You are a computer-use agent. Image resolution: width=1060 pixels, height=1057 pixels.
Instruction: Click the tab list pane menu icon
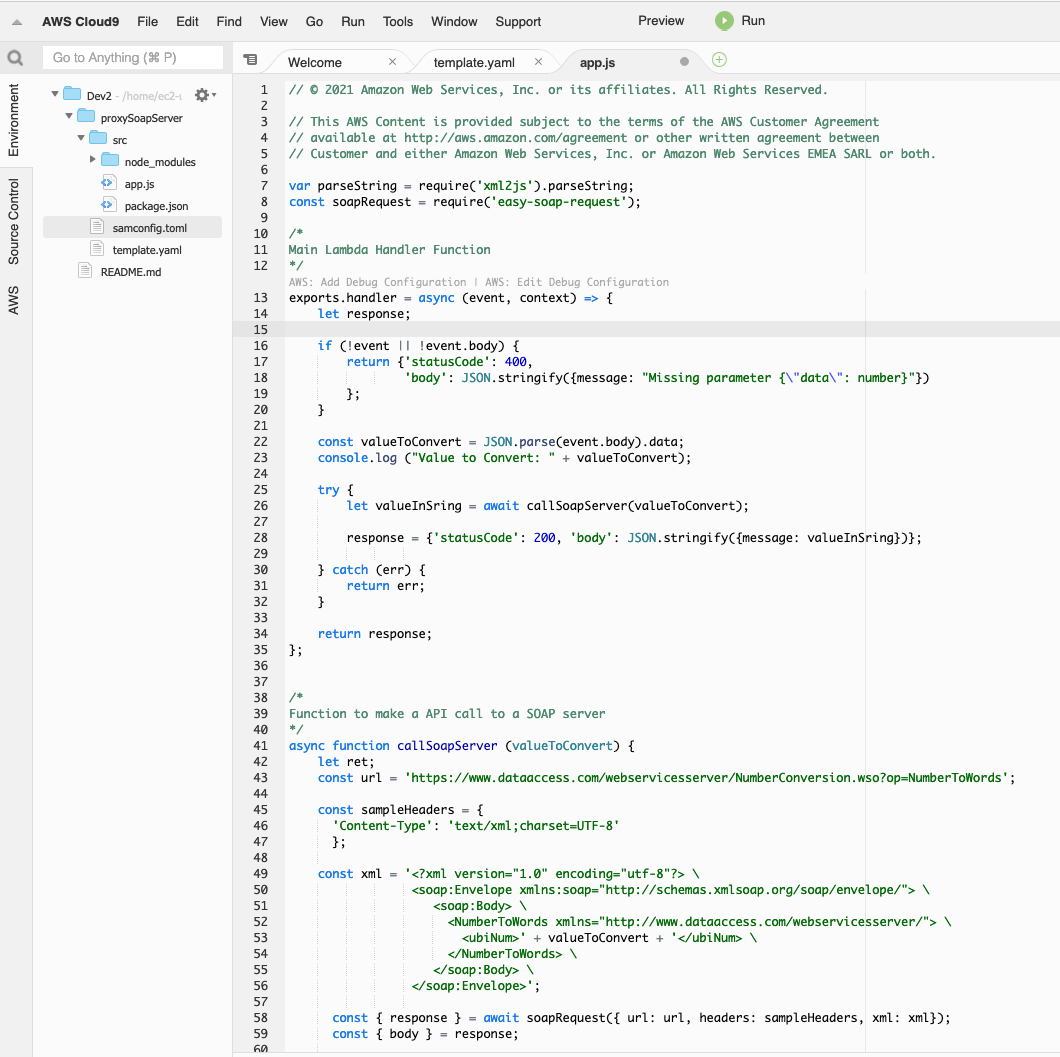click(250, 60)
